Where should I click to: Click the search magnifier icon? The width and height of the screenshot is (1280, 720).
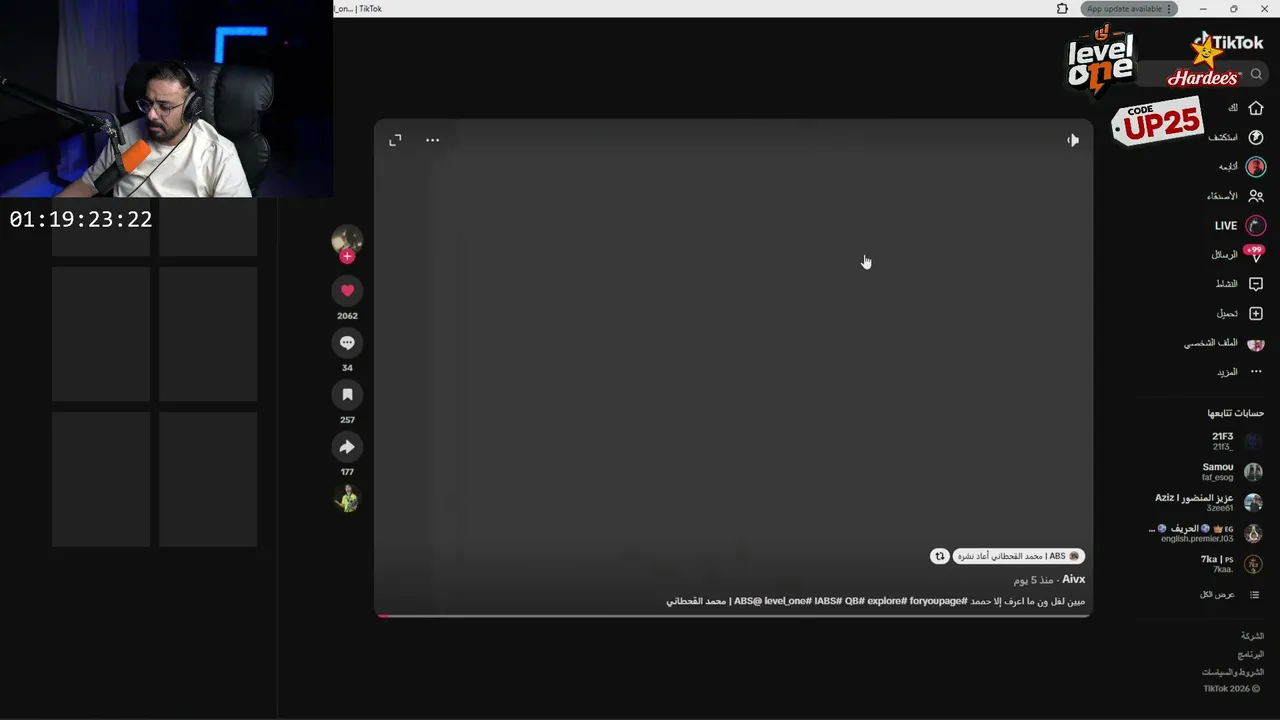[x=1256, y=74]
